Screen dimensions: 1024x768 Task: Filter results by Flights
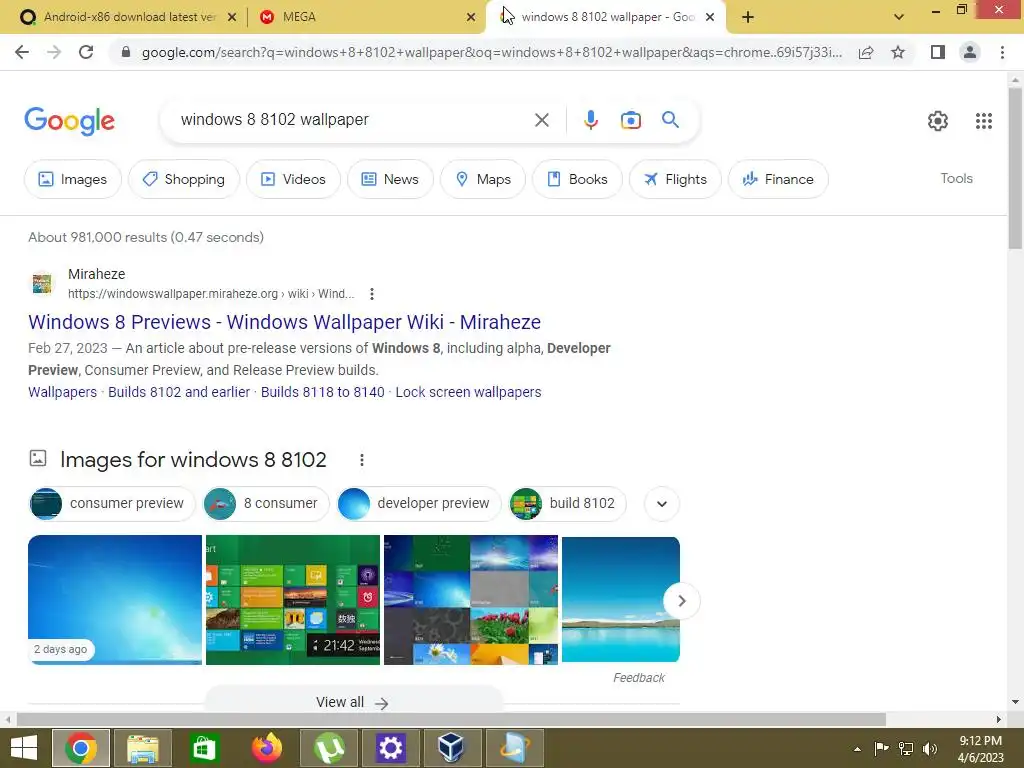675,179
